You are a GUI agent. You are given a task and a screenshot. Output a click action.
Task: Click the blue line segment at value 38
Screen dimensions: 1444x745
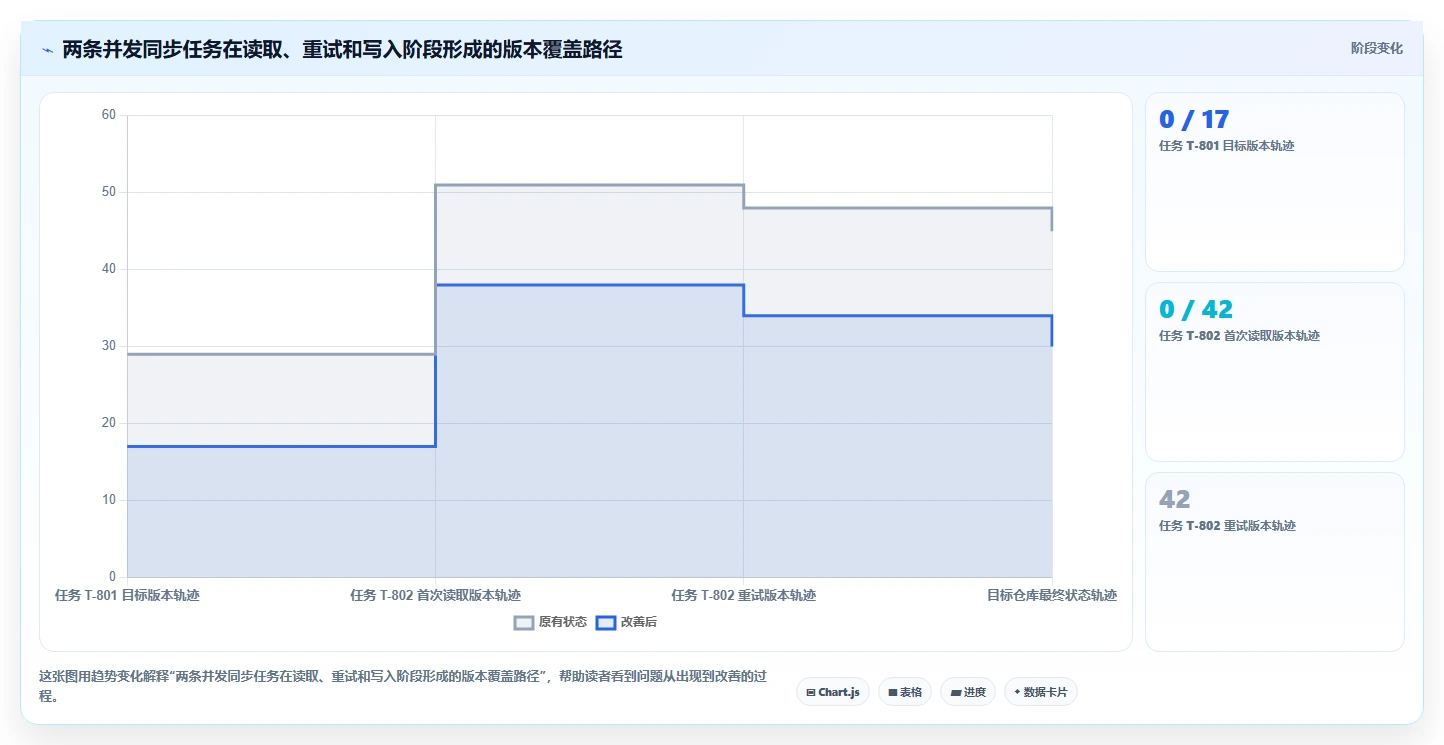click(x=589, y=285)
